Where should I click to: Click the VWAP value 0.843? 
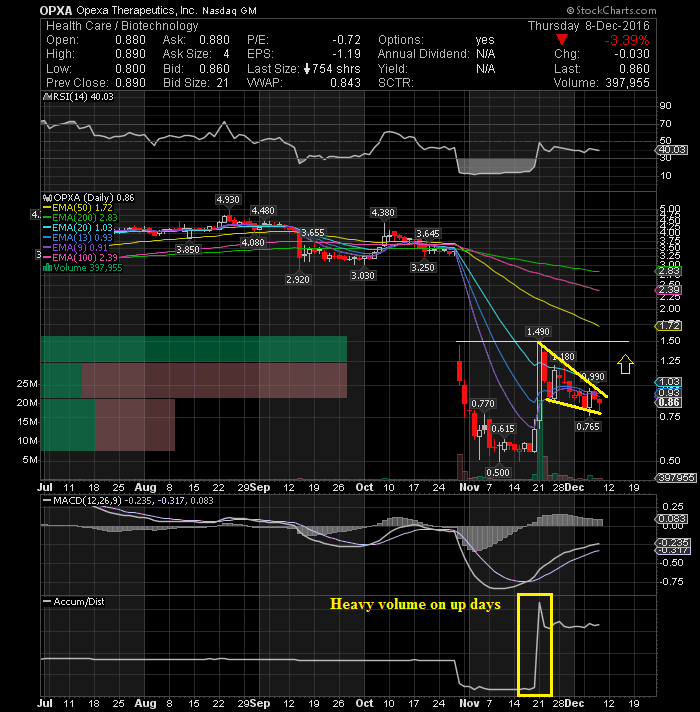(345, 83)
